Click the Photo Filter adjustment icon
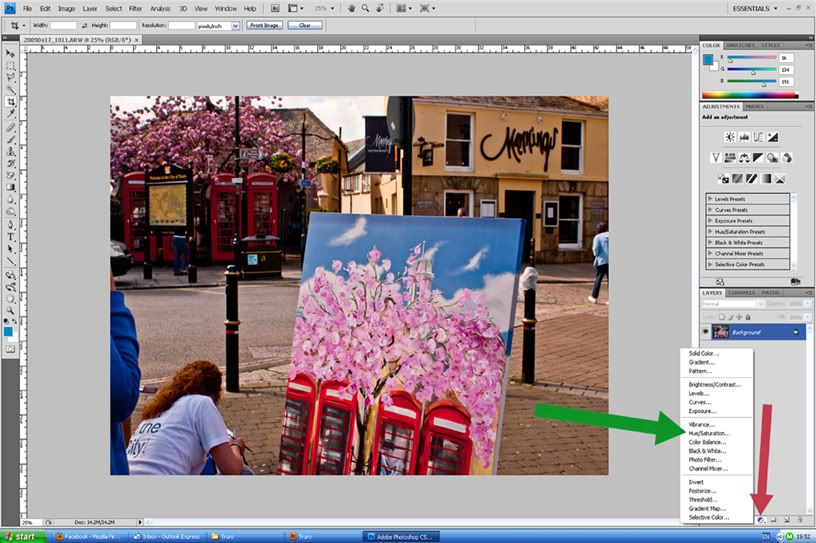The height and width of the screenshot is (543, 816). 772,158
